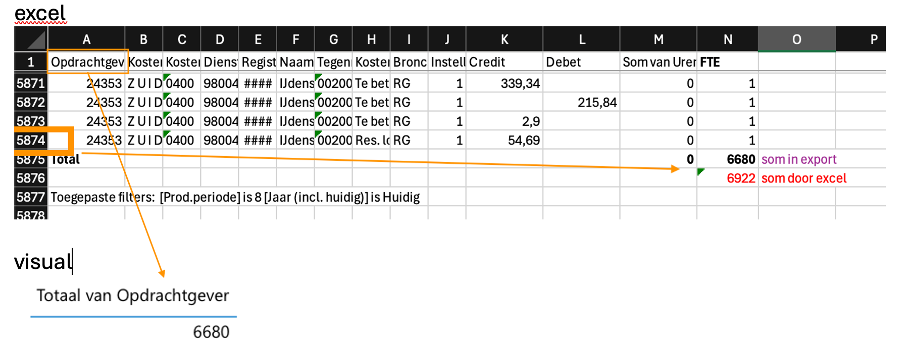Click the Credit header cell

504,61
